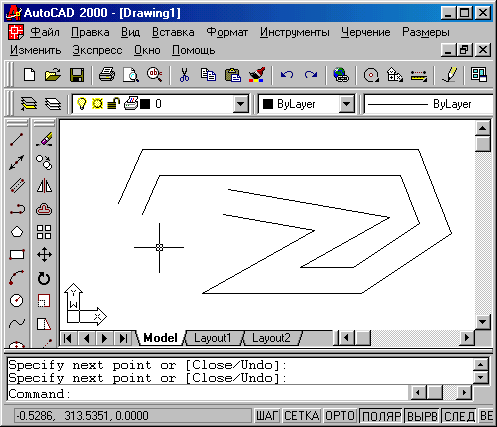Select the Line drawing tool

tap(17, 140)
